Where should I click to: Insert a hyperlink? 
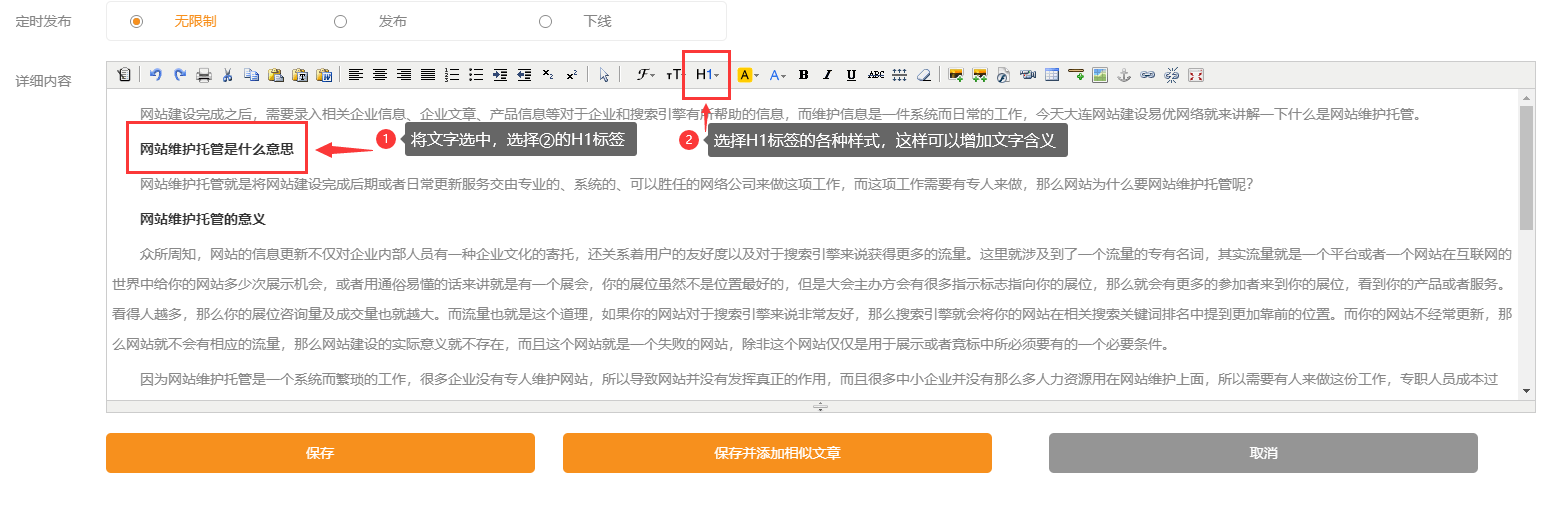pos(1148,75)
